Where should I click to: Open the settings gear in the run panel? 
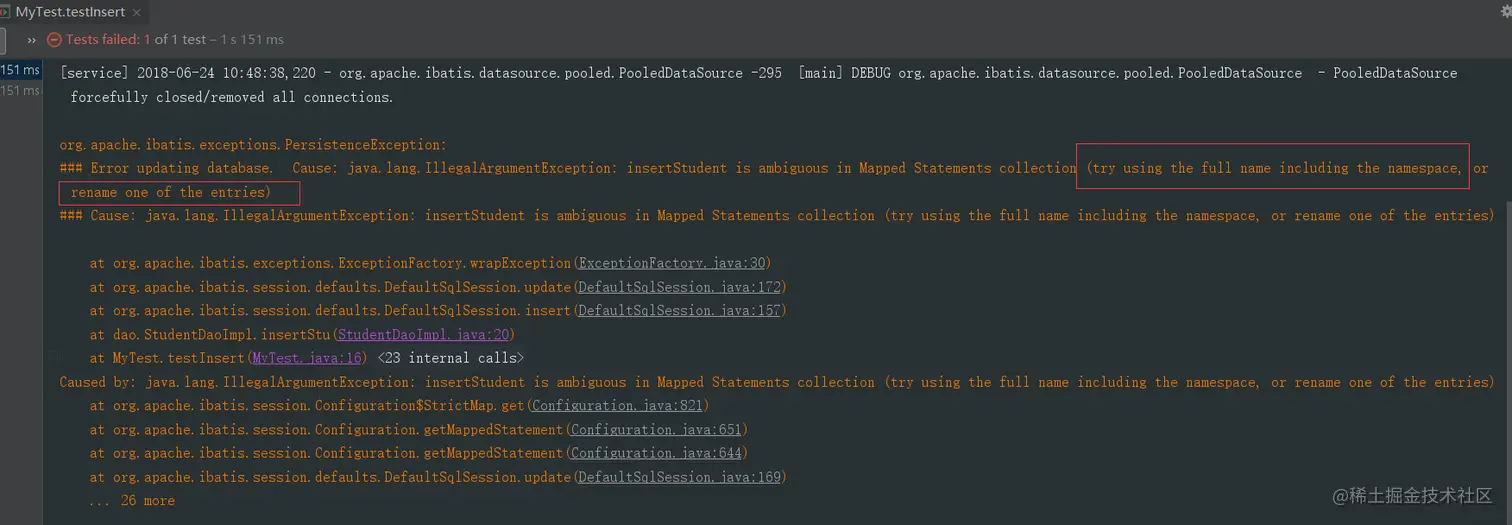click(1507, 12)
